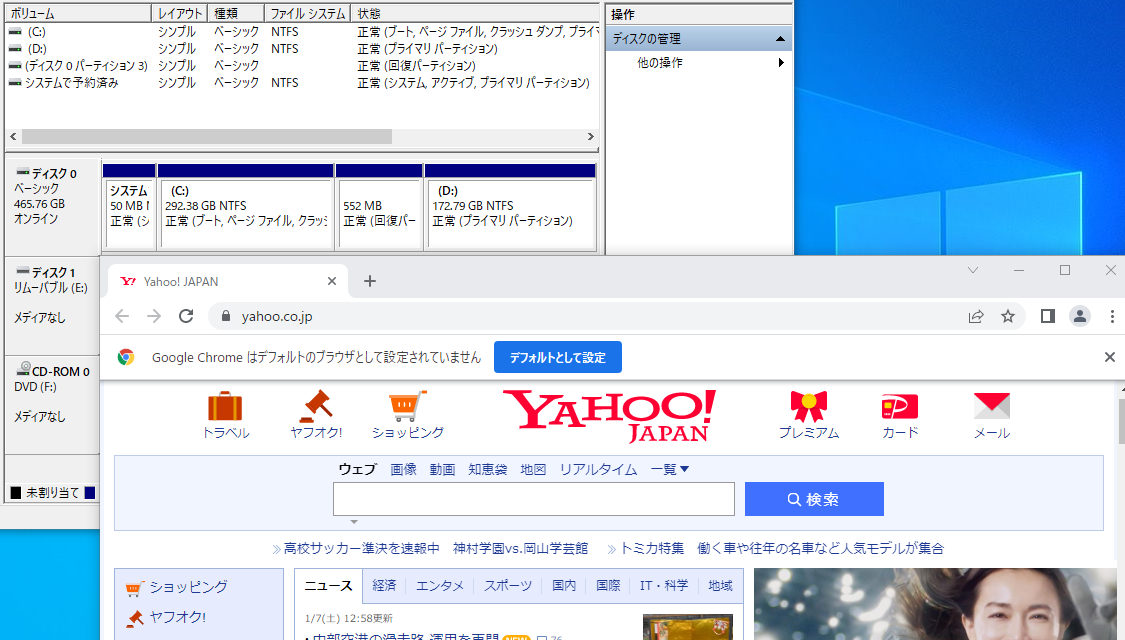1125x640 pixels.
Task: Sort by ファイル システム column header
Action: (x=307, y=14)
